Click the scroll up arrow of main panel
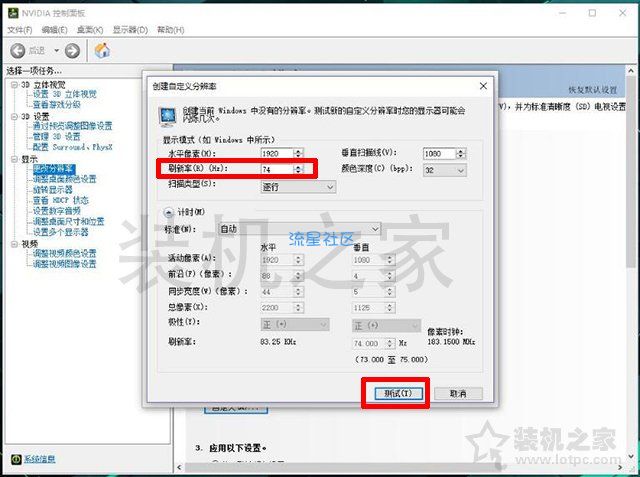This screenshot has width=640, height=477. [631, 70]
